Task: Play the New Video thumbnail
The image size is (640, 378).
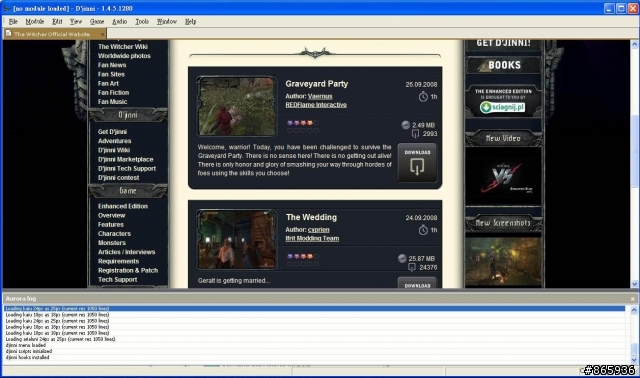Action: click(x=503, y=176)
